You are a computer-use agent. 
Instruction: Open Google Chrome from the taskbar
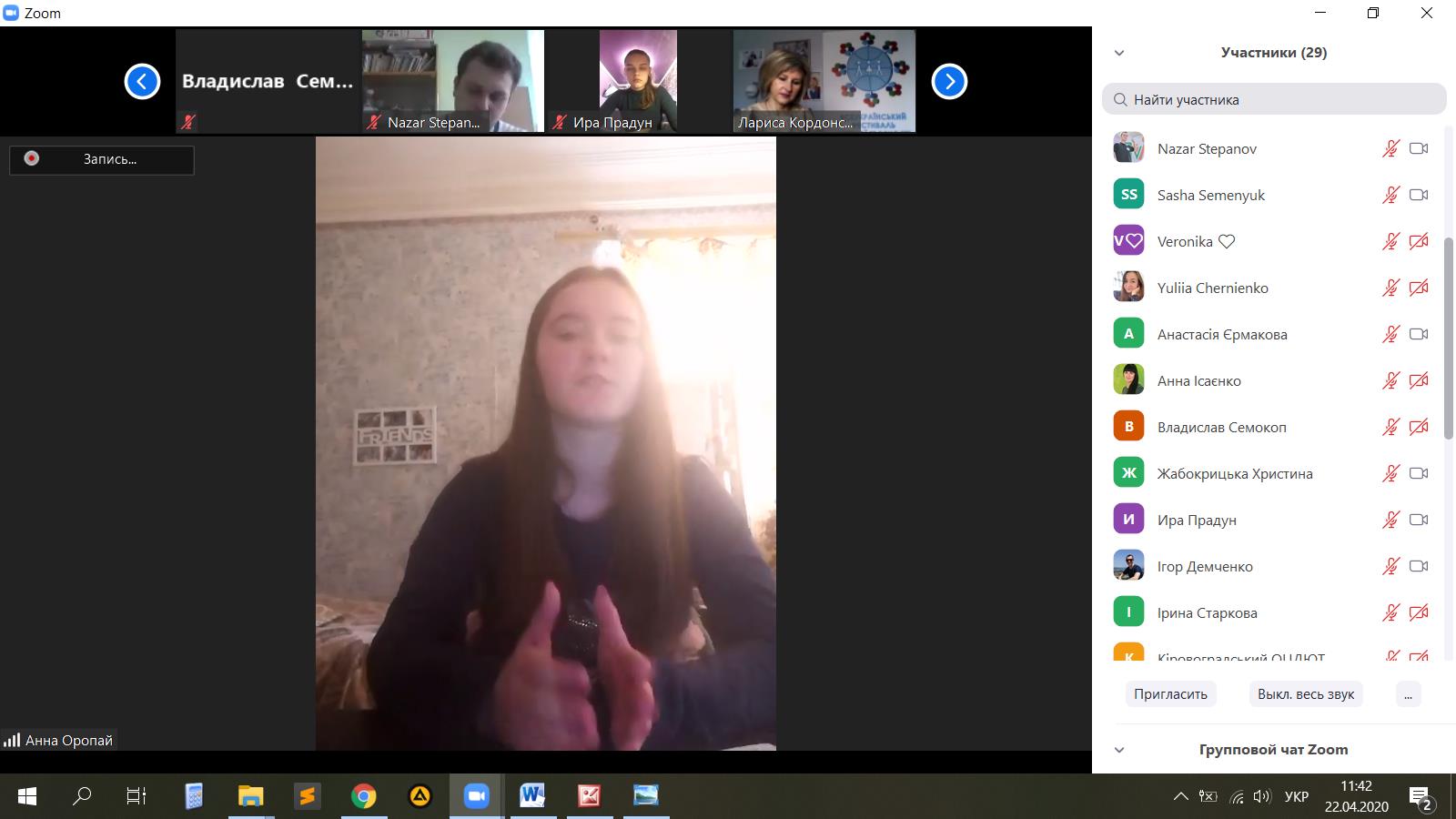(x=363, y=796)
